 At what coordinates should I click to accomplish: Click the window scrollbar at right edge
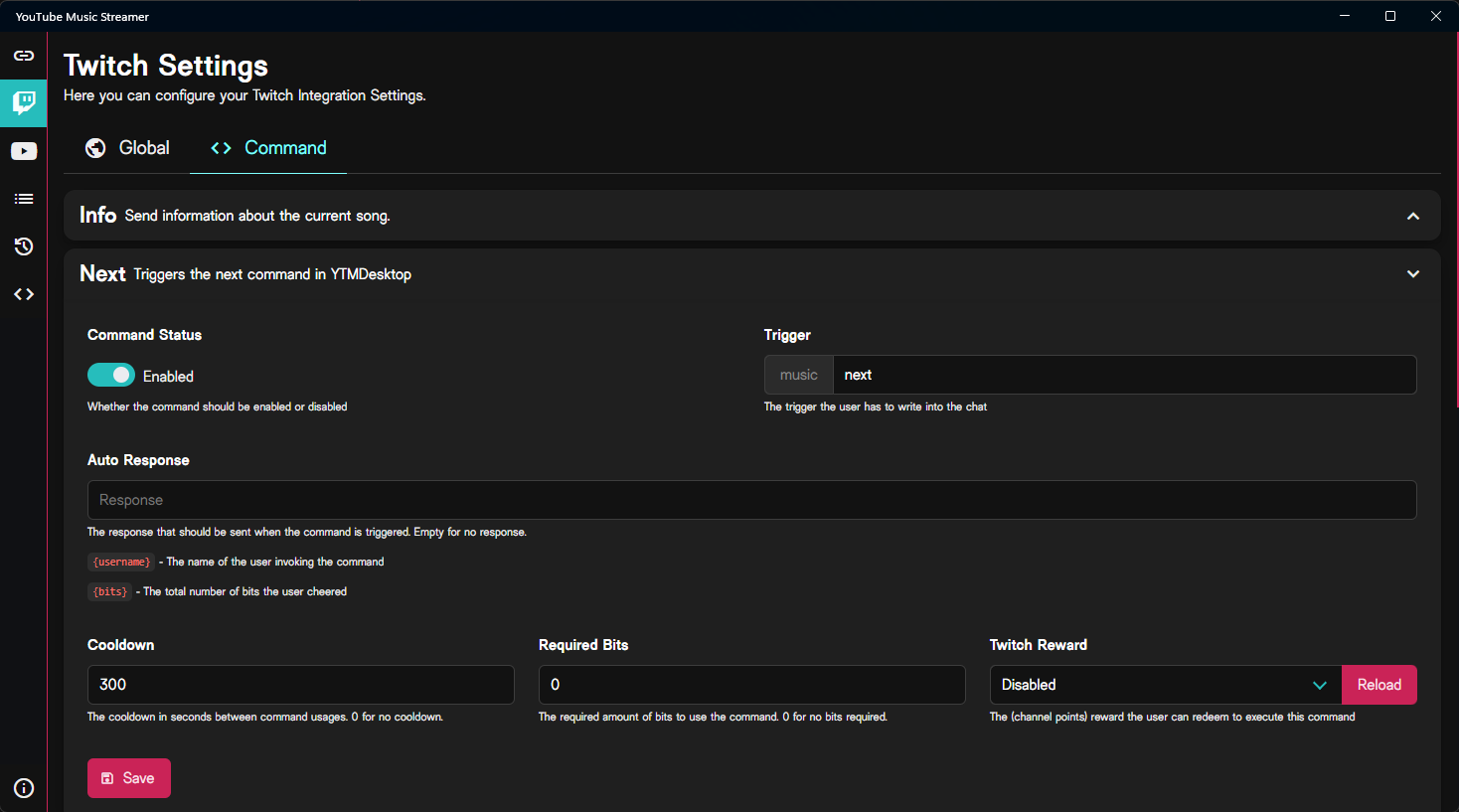(1456, 219)
